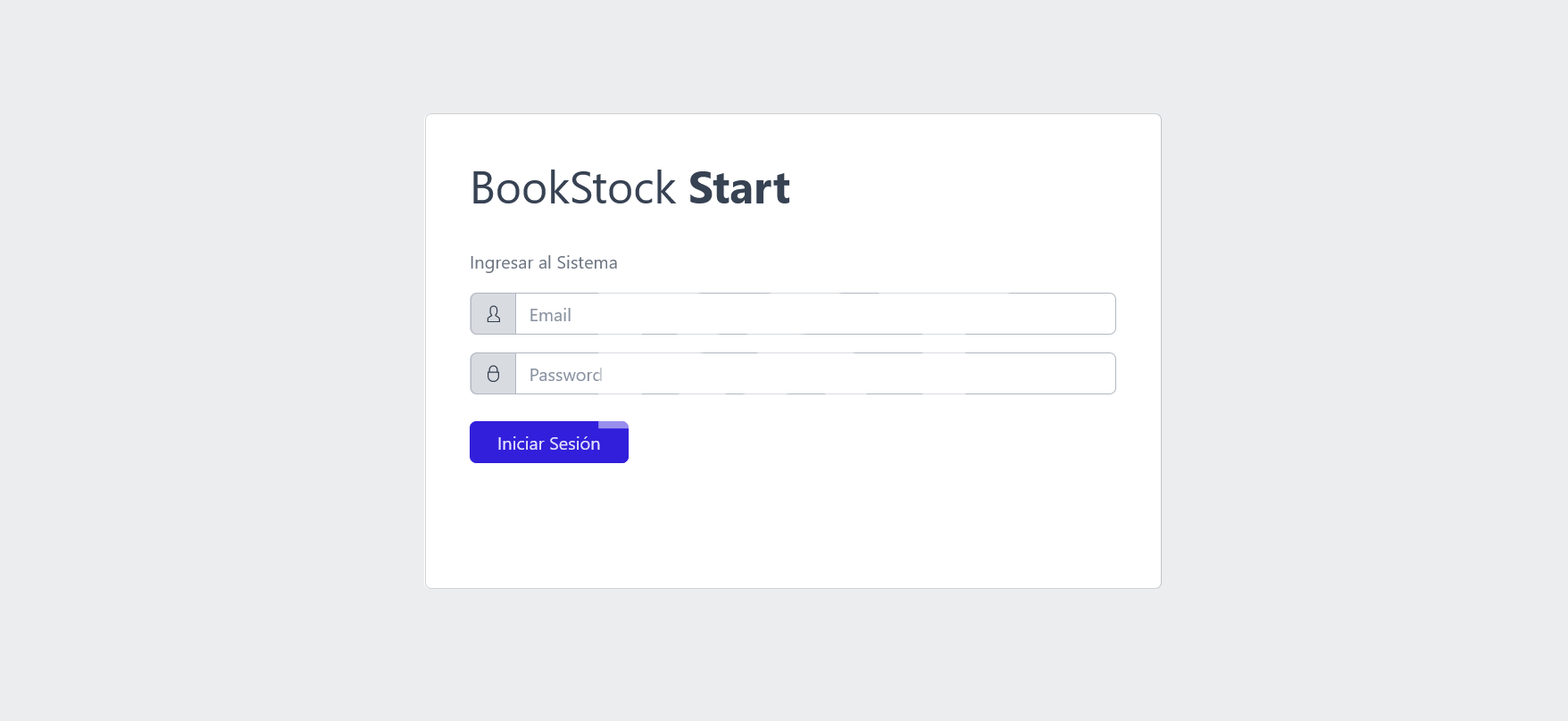The width and height of the screenshot is (1568, 721).
Task: Click the BookStock word in the title
Action: pos(572,188)
